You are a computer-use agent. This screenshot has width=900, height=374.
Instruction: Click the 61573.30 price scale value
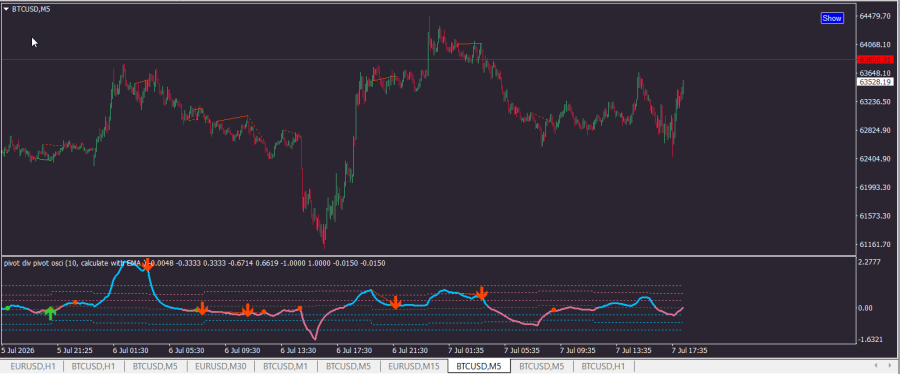pos(875,216)
